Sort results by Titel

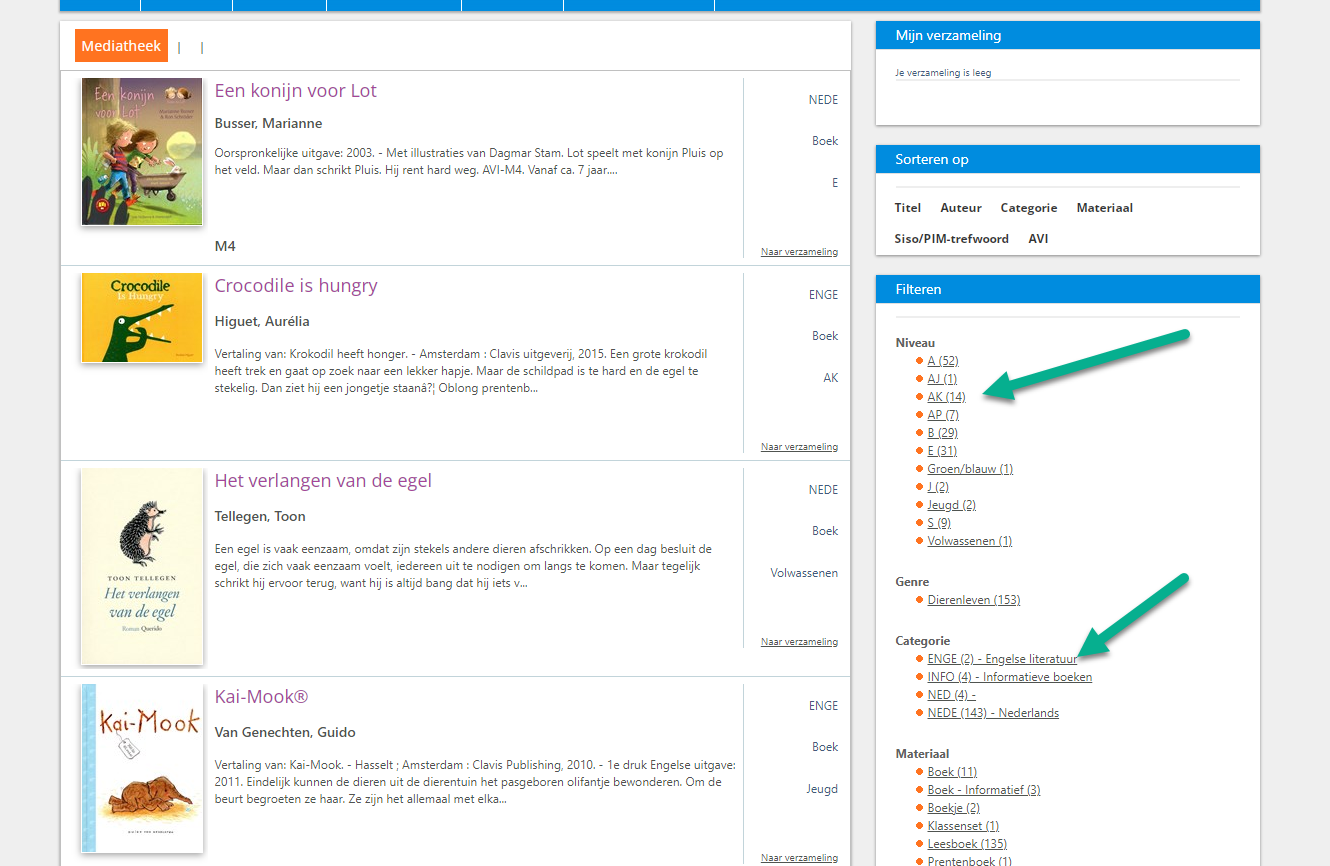point(908,208)
